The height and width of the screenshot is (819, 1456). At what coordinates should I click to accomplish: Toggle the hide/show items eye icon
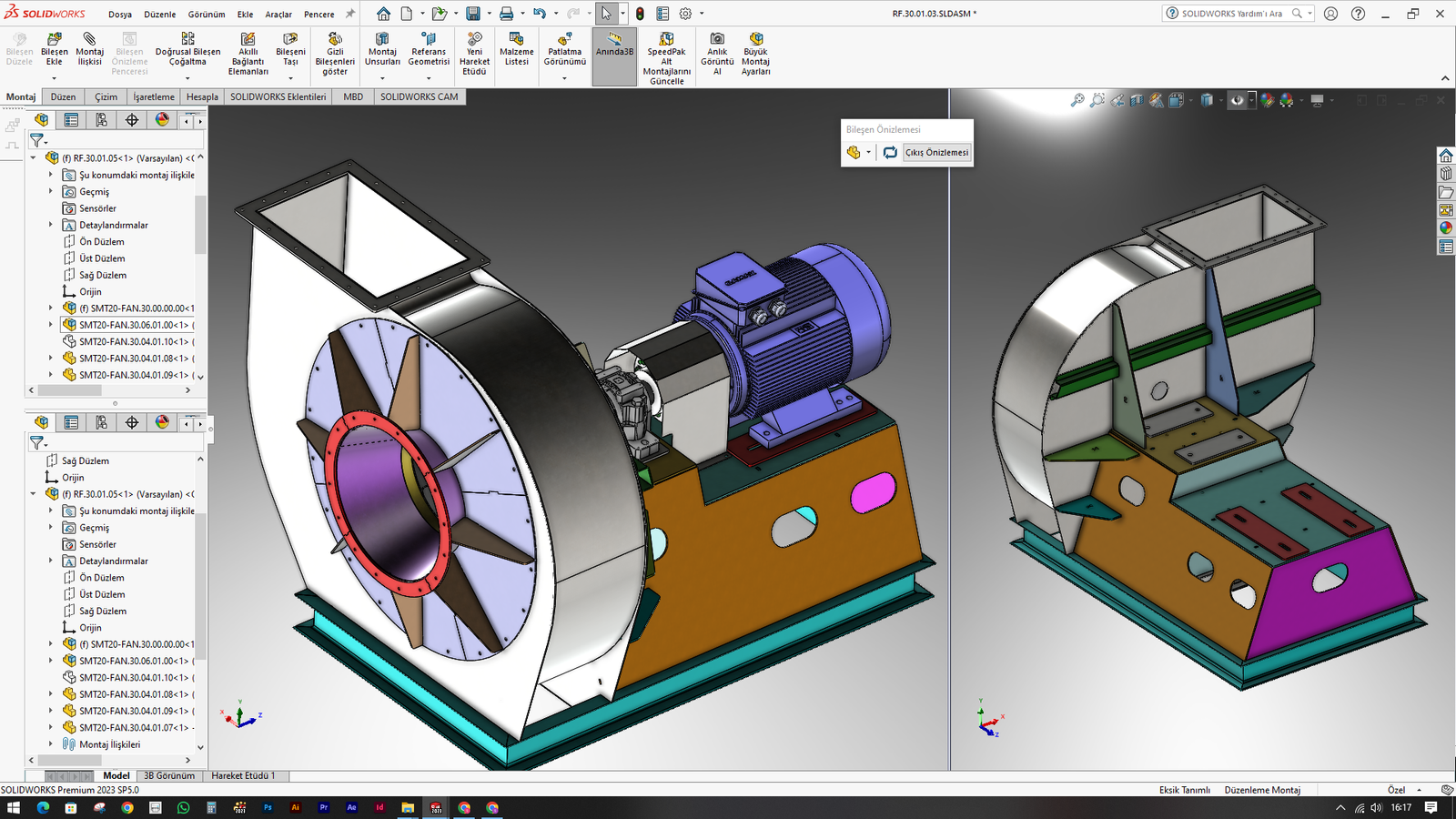1237,100
